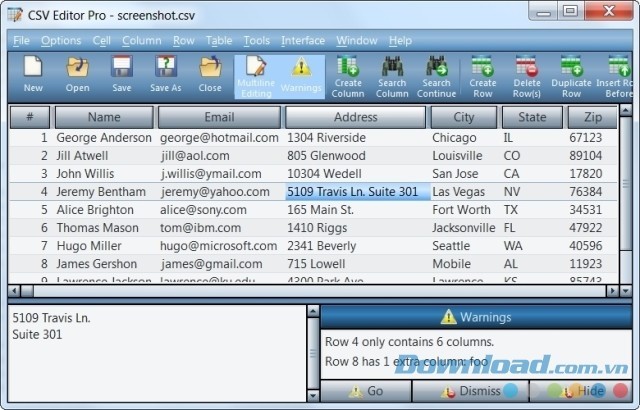This screenshot has height=410, width=640.
Task: Open the Tools menu
Action: tap(256, 41)
